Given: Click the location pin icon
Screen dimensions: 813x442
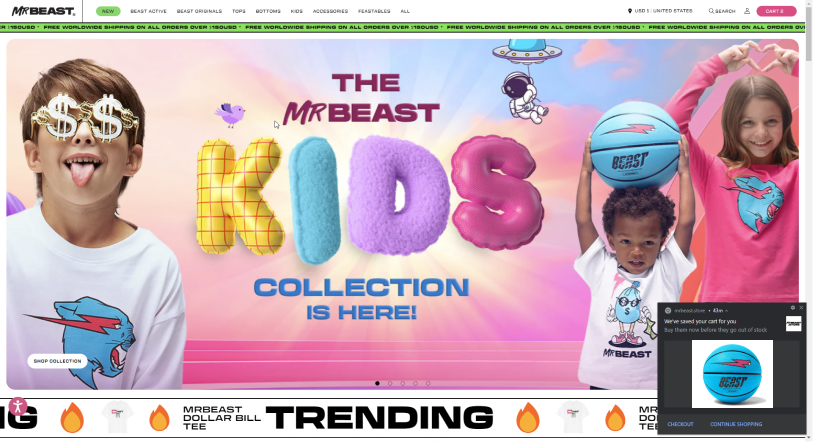Looking at the screenshot, I should (630, 11).
